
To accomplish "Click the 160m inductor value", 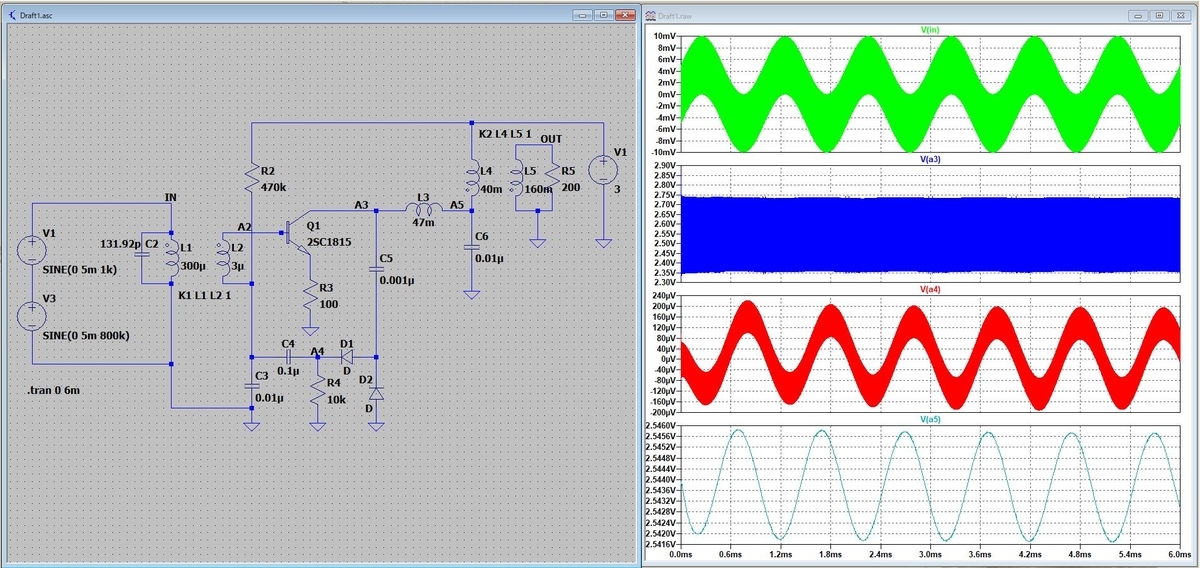I will pos(540,189).
